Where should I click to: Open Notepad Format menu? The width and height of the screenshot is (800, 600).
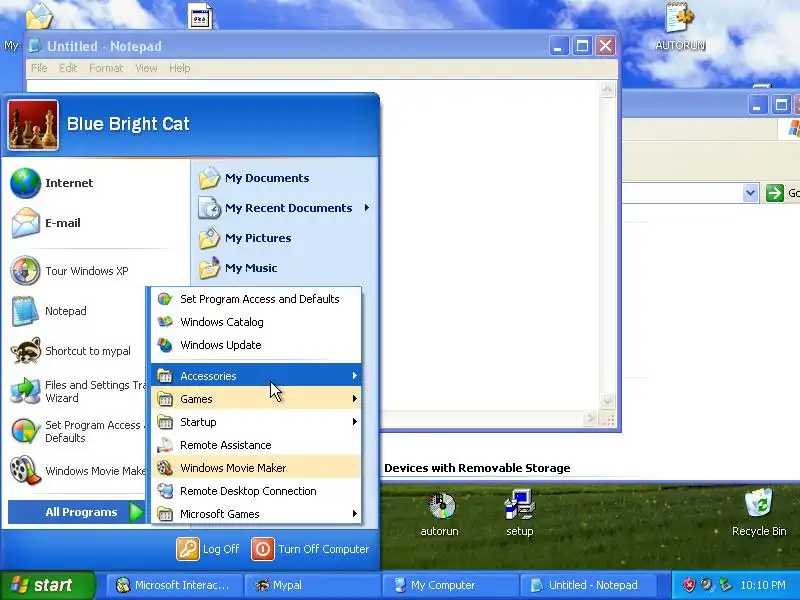pos(106,68)
